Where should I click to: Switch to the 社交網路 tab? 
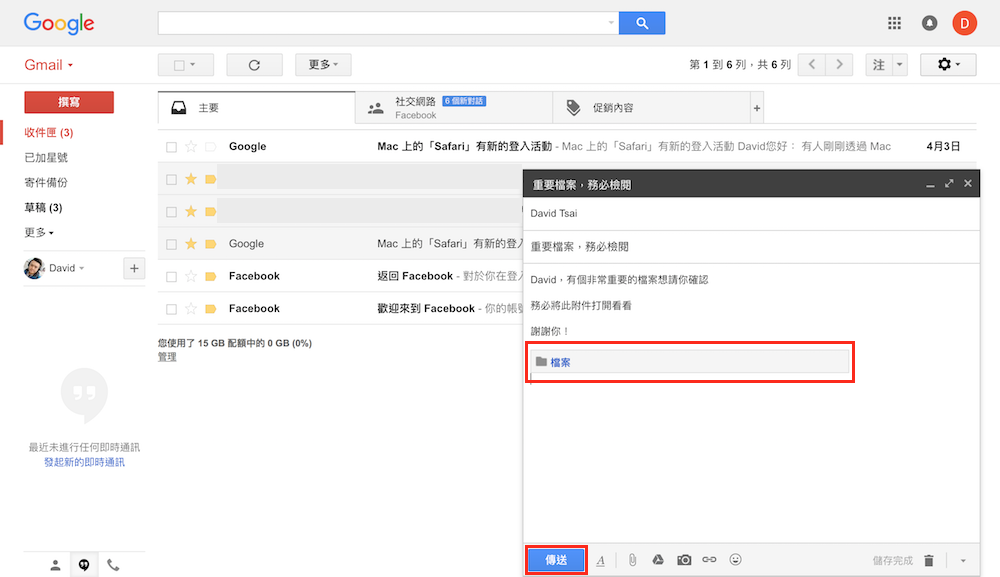click(453, 107)
